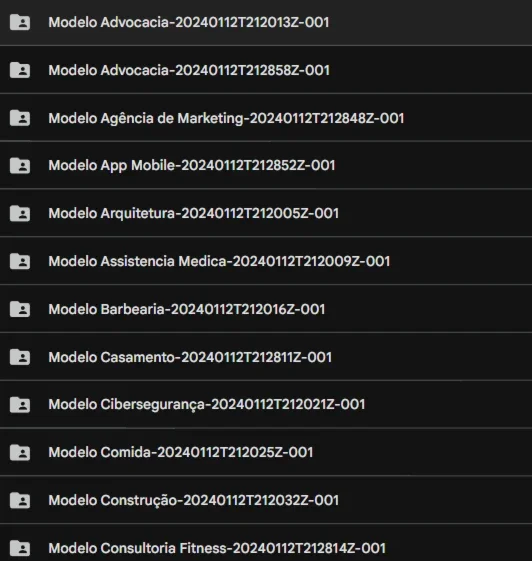Click folder icon beside Modelo Barbearia

pos(20,309)
